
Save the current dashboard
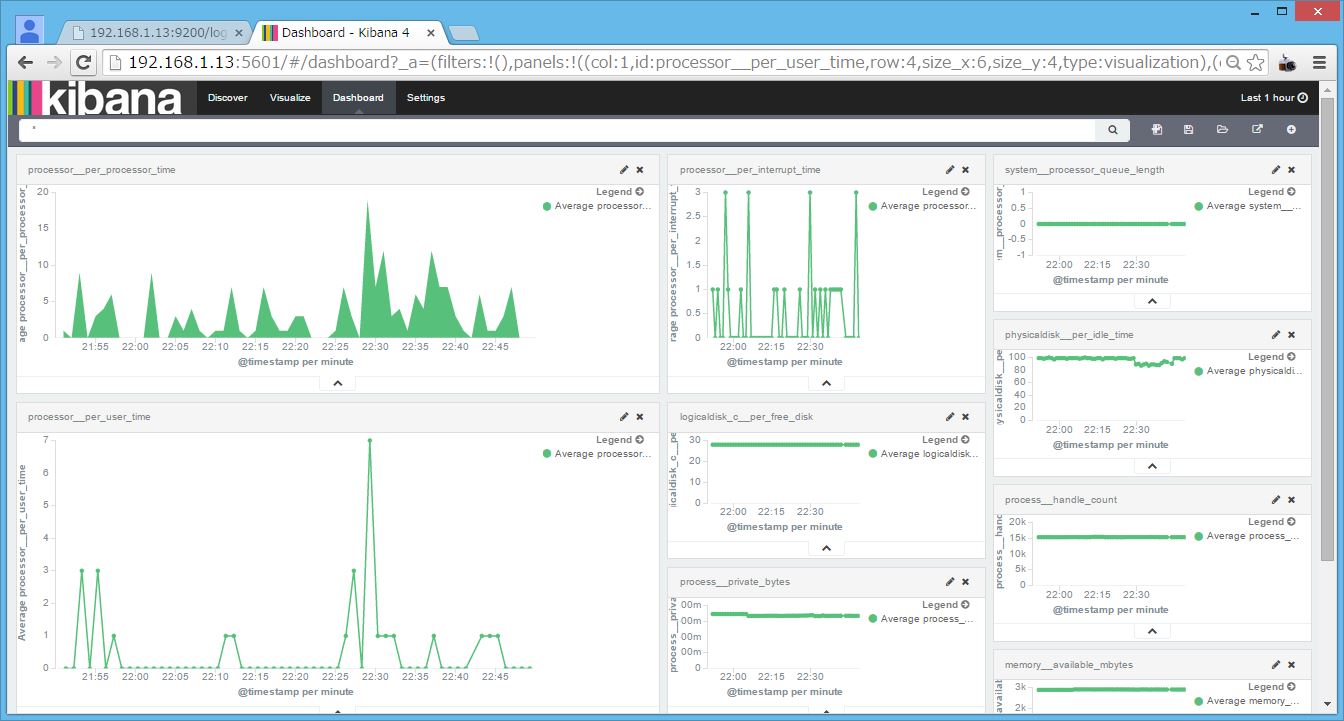coord(1188,129)
